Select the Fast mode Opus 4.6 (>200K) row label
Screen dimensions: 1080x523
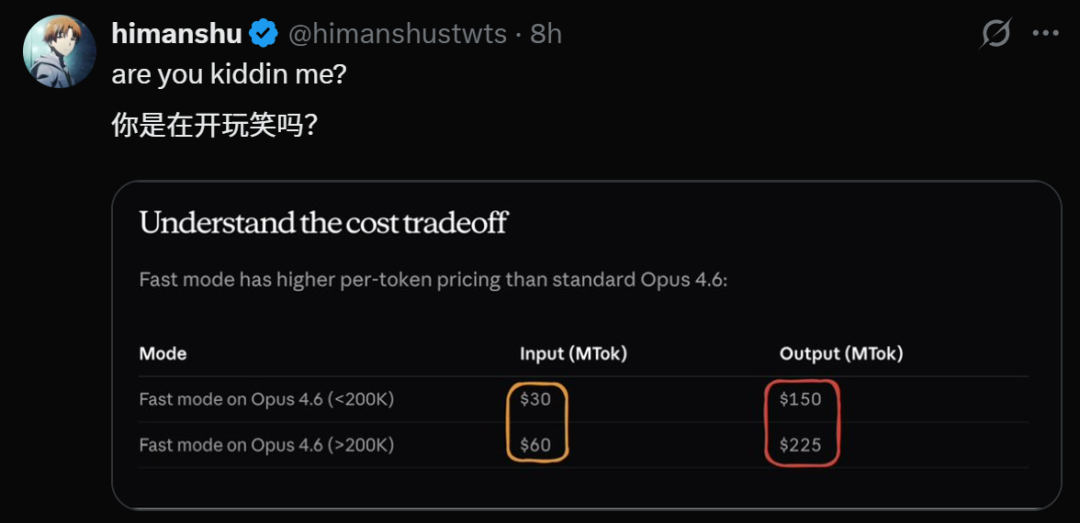pos(266,445)
